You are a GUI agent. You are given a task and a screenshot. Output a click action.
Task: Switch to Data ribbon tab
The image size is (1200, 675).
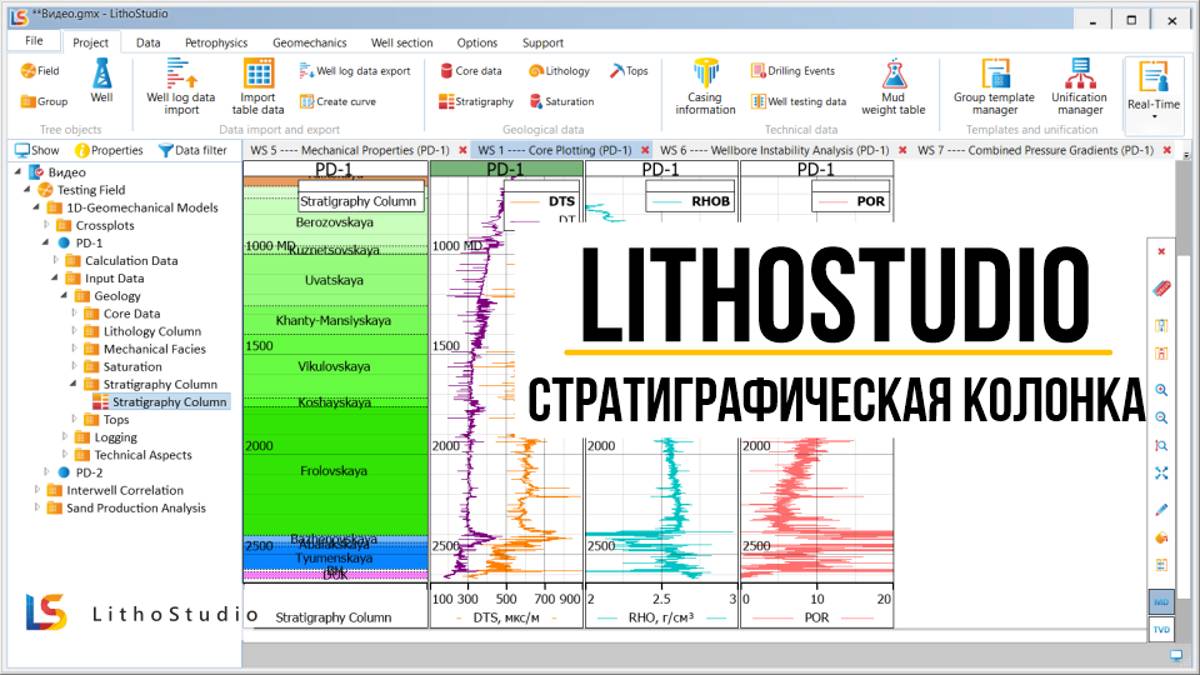tap(148, 43)
